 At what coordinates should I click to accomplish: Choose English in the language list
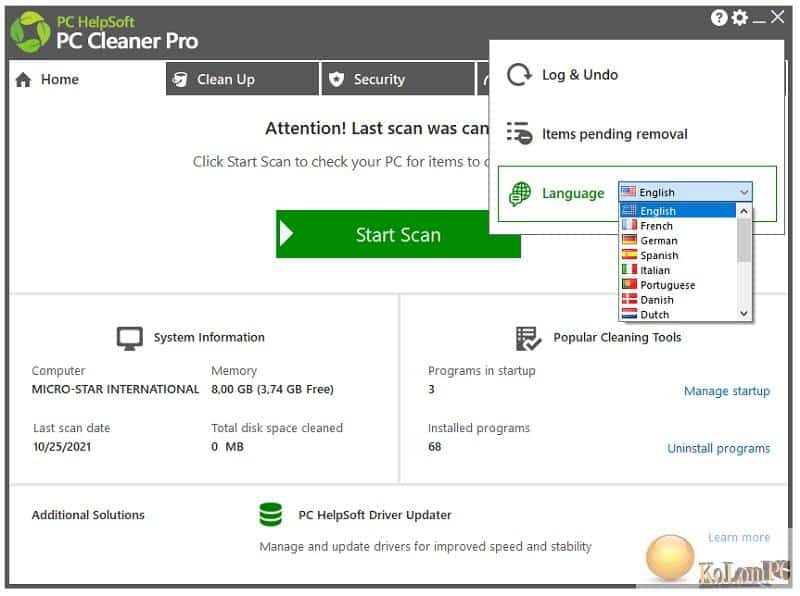tap(678, 211)
